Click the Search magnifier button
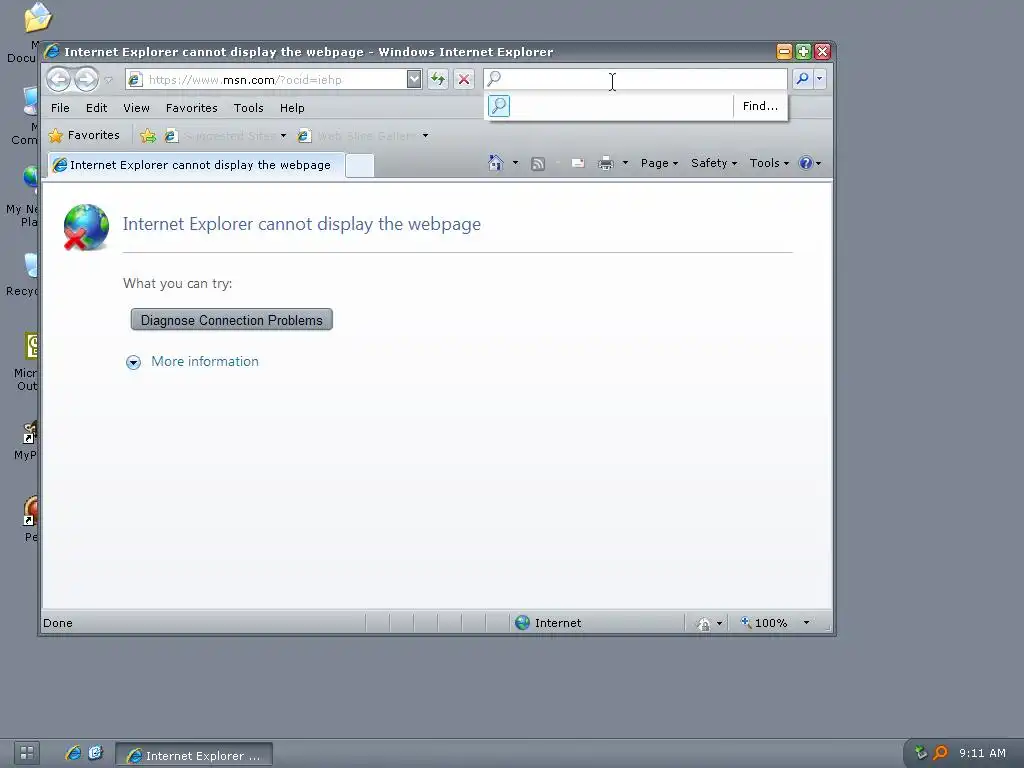 tap(802, 79)
